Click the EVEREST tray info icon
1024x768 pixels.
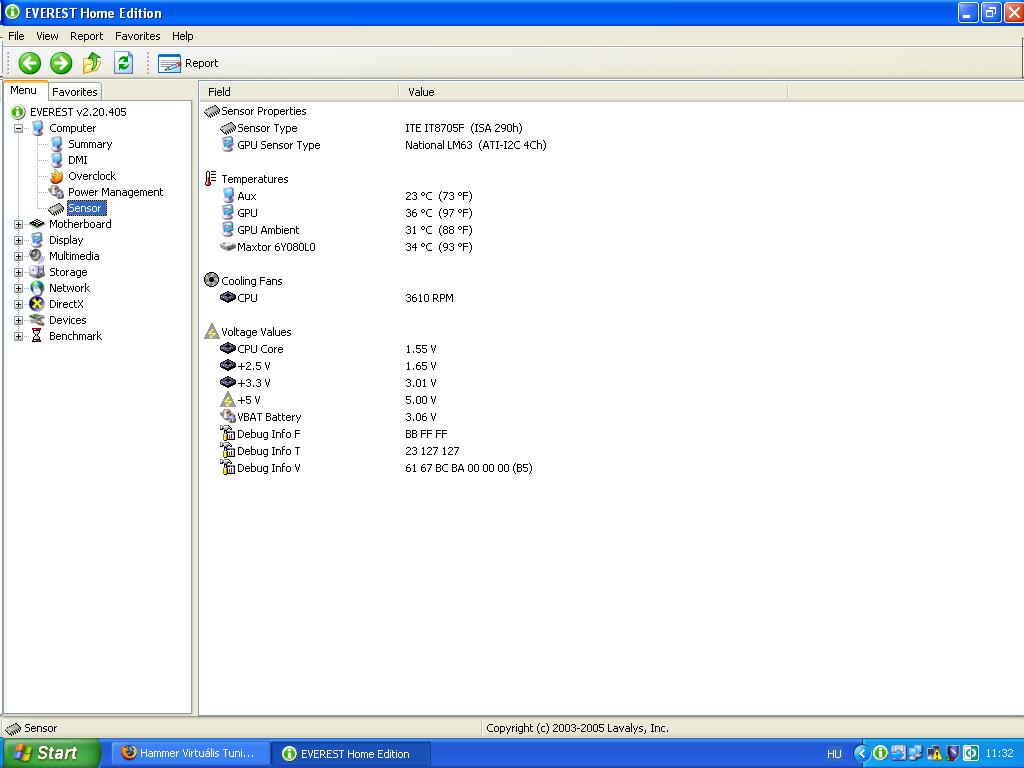(880, 754)
